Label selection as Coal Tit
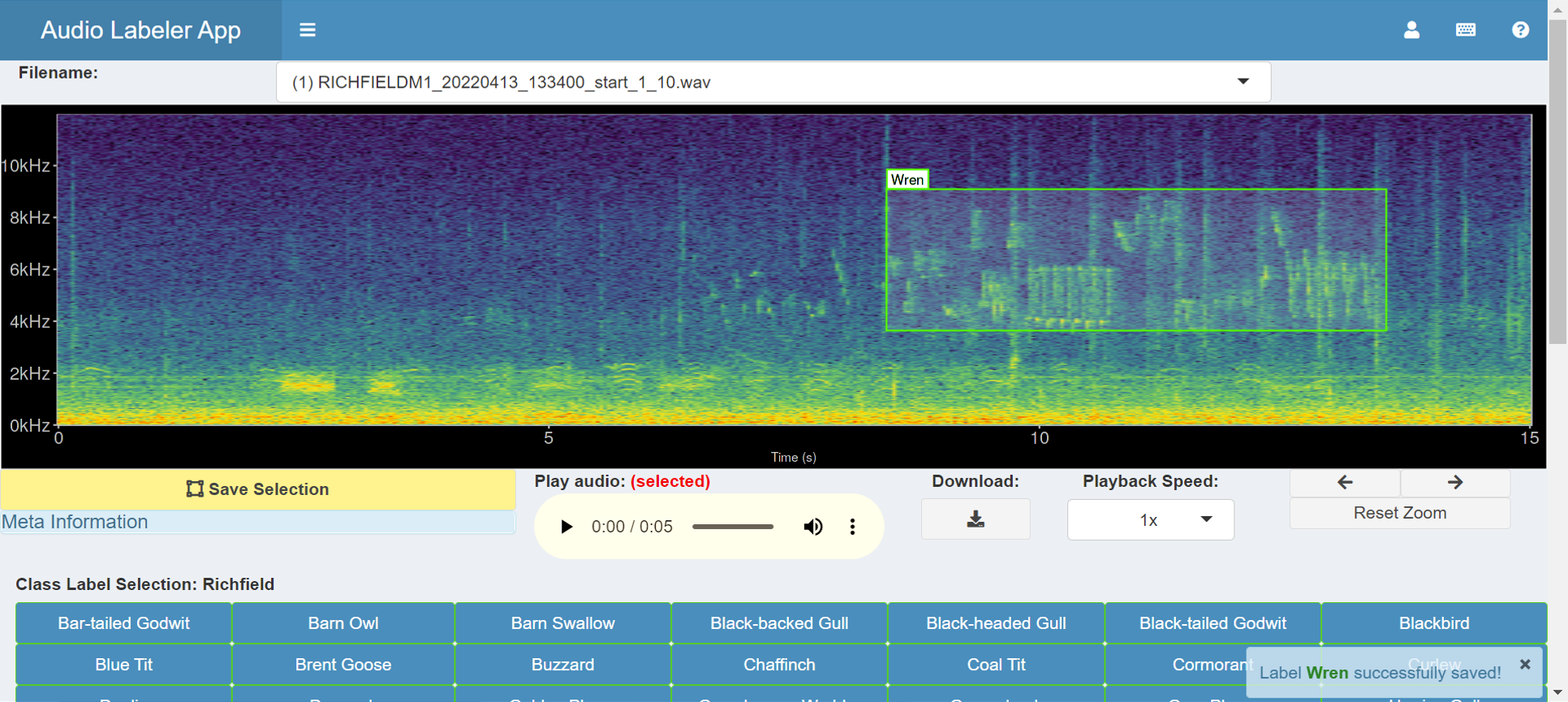1568x702 pixels. pyautogui.click(x=996, y=665)
